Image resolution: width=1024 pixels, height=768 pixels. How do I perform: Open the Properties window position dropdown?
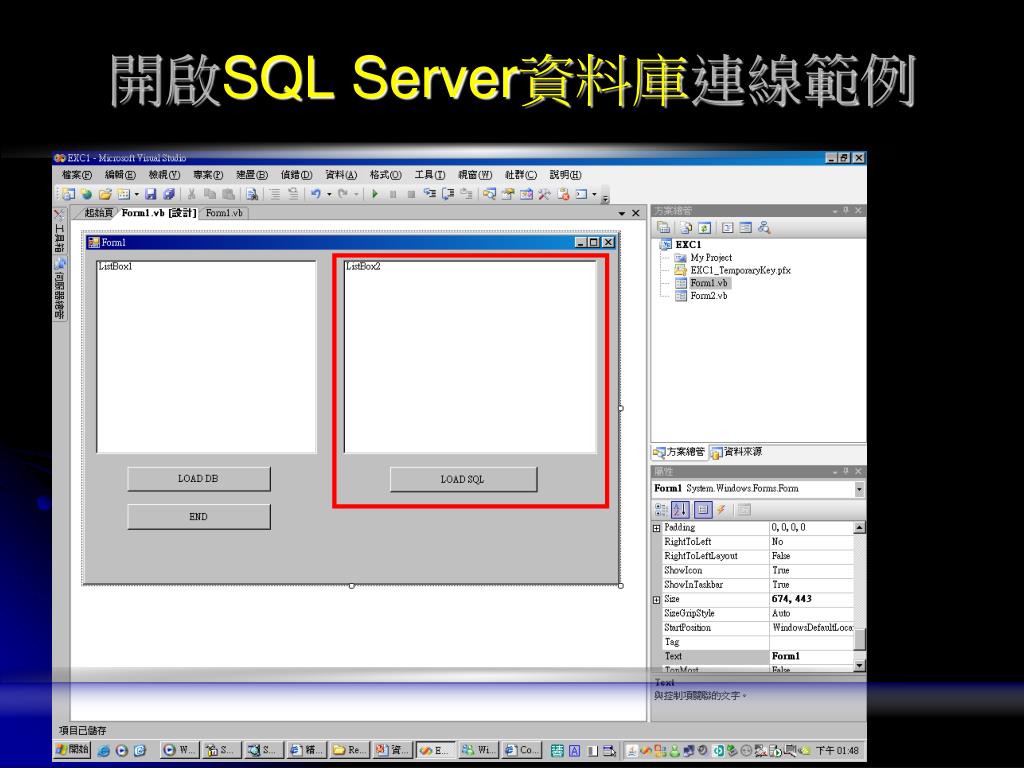tap(835, 472)
